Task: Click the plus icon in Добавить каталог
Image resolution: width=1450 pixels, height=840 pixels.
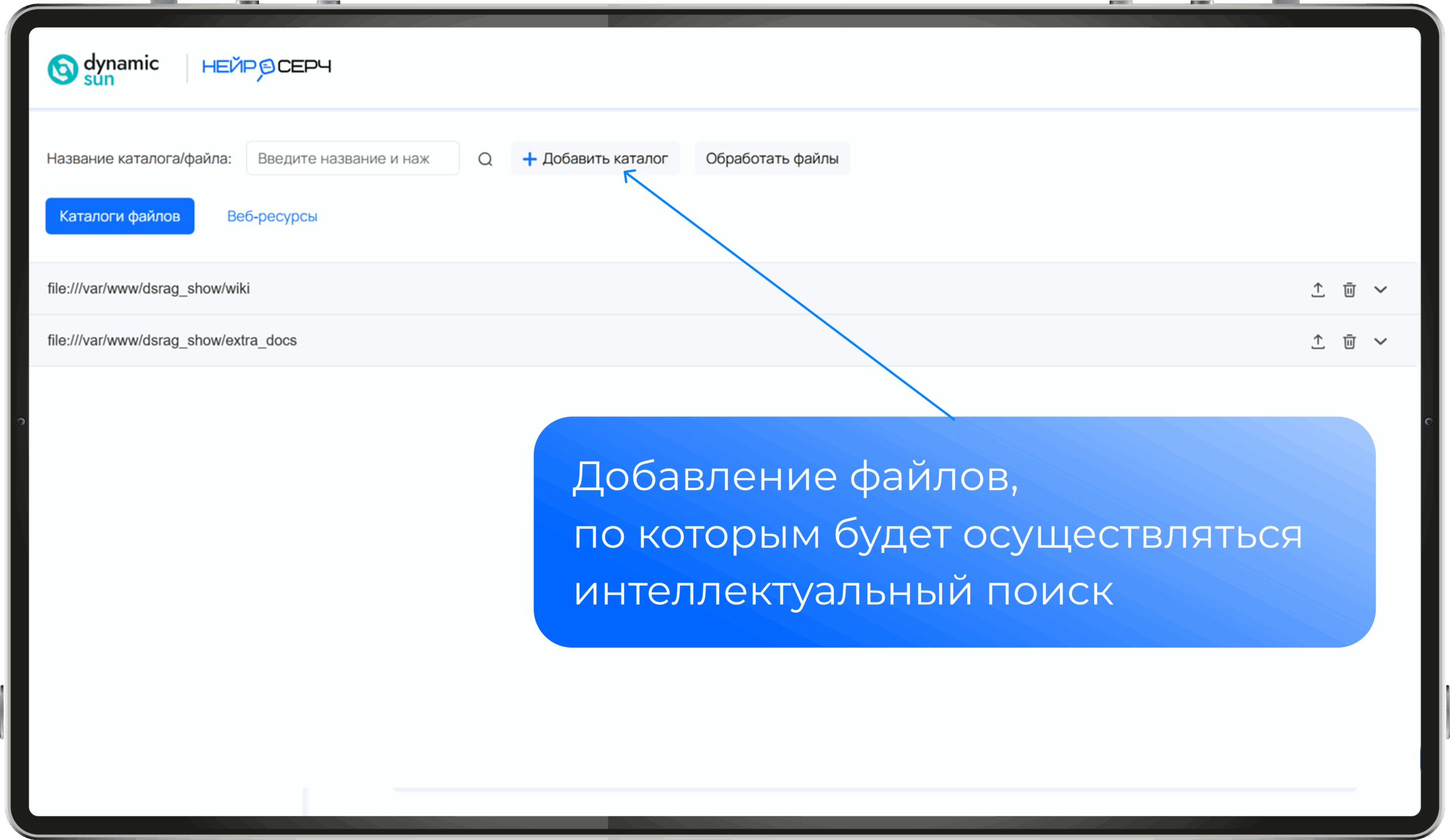Action: (529, 159)
